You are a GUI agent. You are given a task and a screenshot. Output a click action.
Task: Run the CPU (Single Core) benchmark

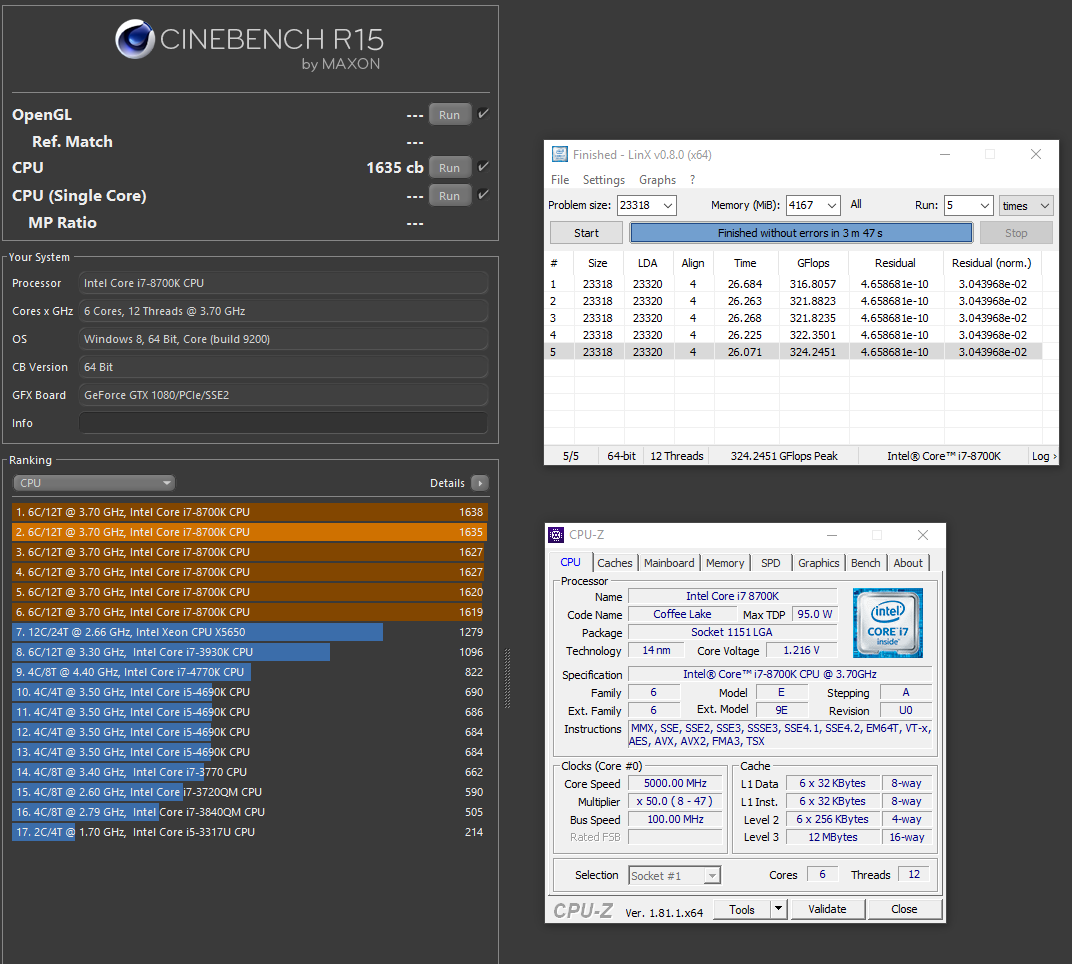tap(449, 196)
